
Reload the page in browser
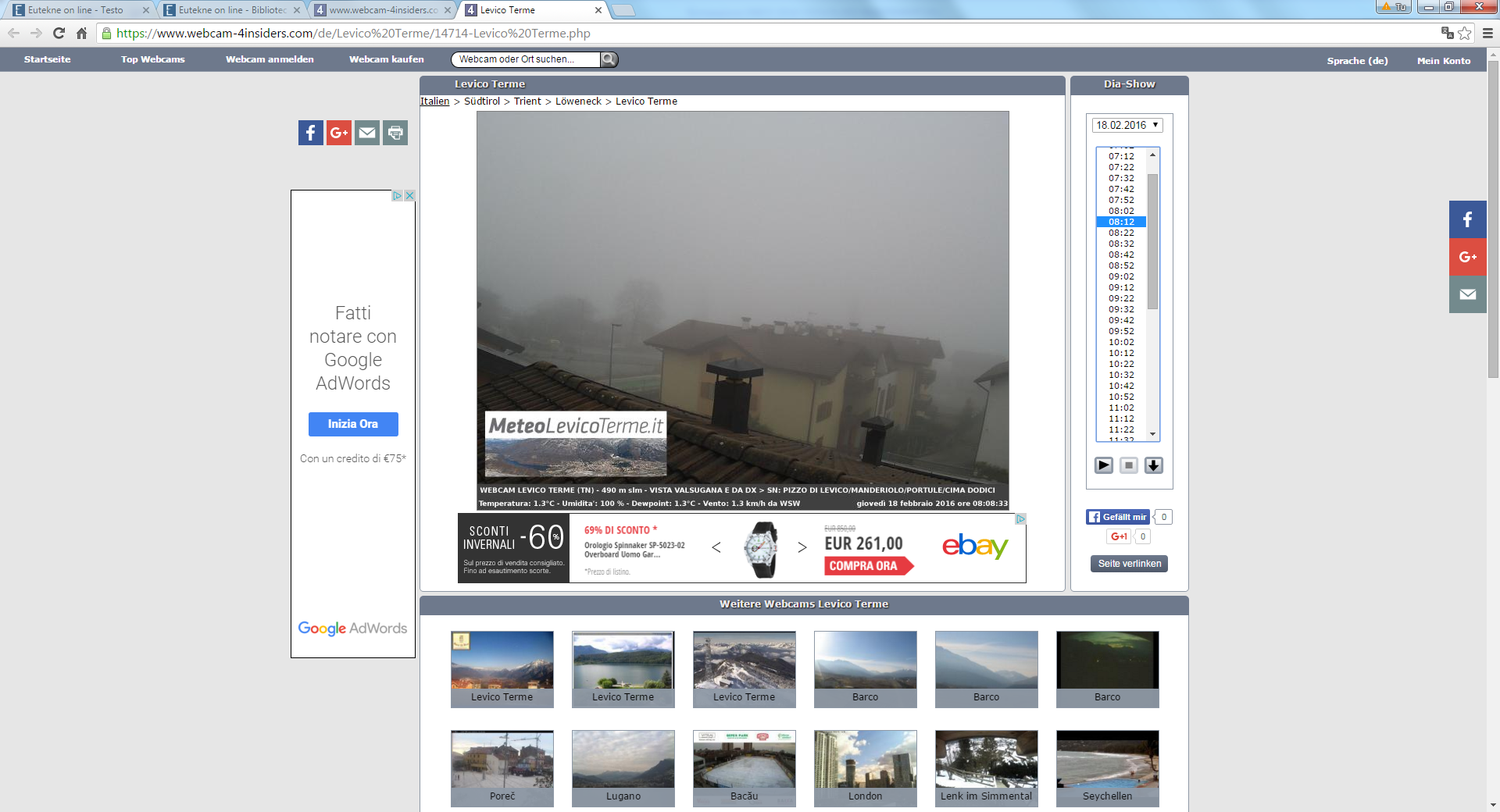tap(59, 34)
